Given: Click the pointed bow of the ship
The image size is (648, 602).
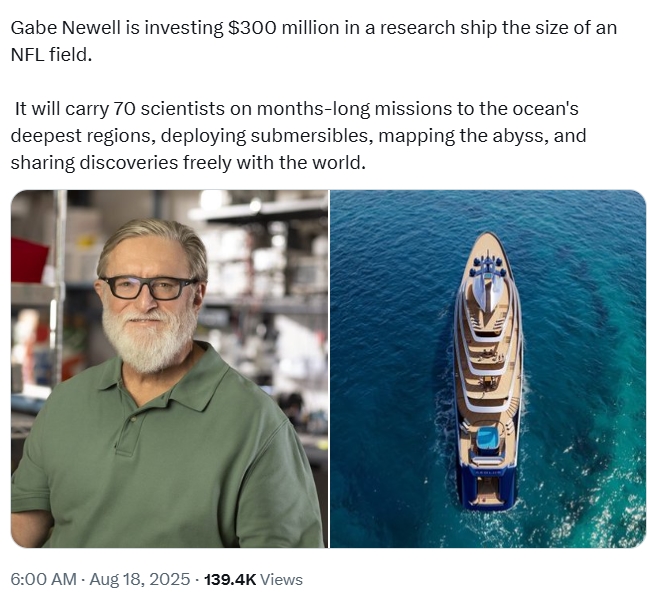Looking at the screenshot, I should coord(488,240).
